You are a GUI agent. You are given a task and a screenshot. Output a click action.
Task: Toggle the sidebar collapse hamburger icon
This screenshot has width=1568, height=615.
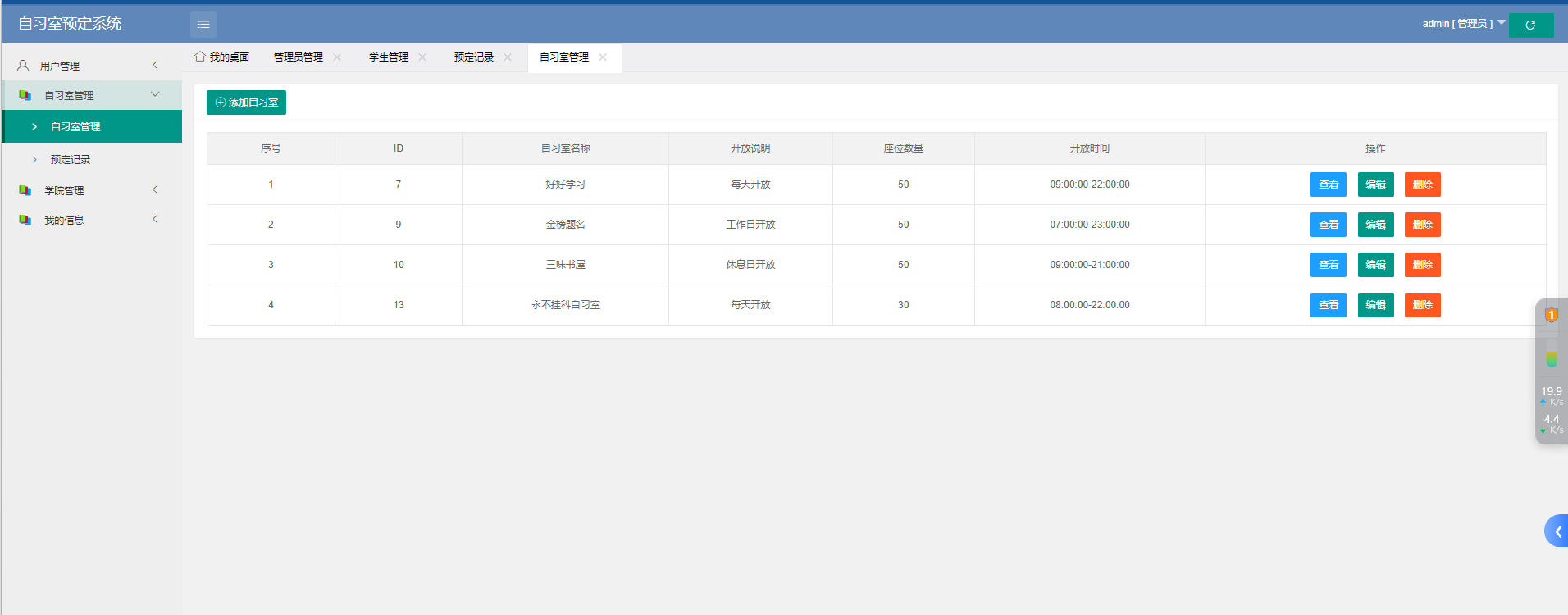[x=203, y=25]
